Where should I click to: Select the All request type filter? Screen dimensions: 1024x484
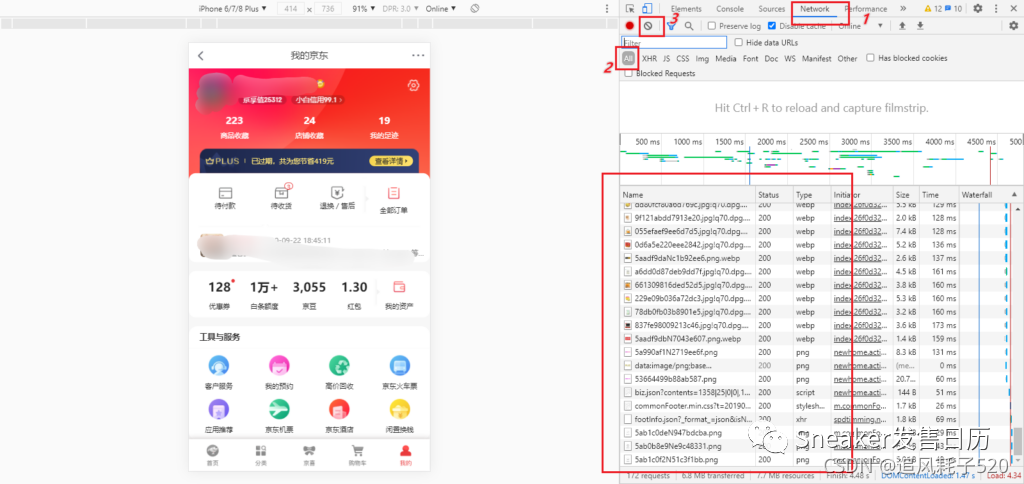628,58
